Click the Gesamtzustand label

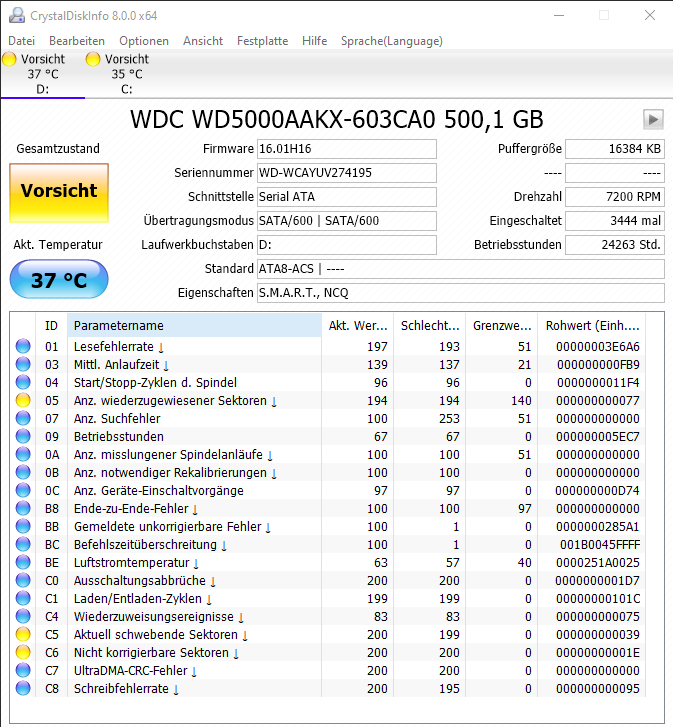pyautogui.click(x=58, y=149)
